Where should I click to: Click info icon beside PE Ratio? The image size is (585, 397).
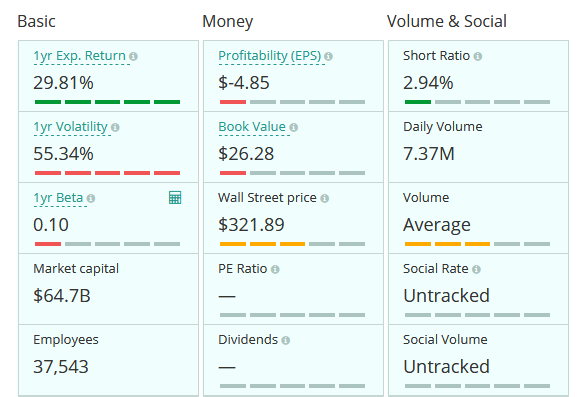tap(275, 269)
